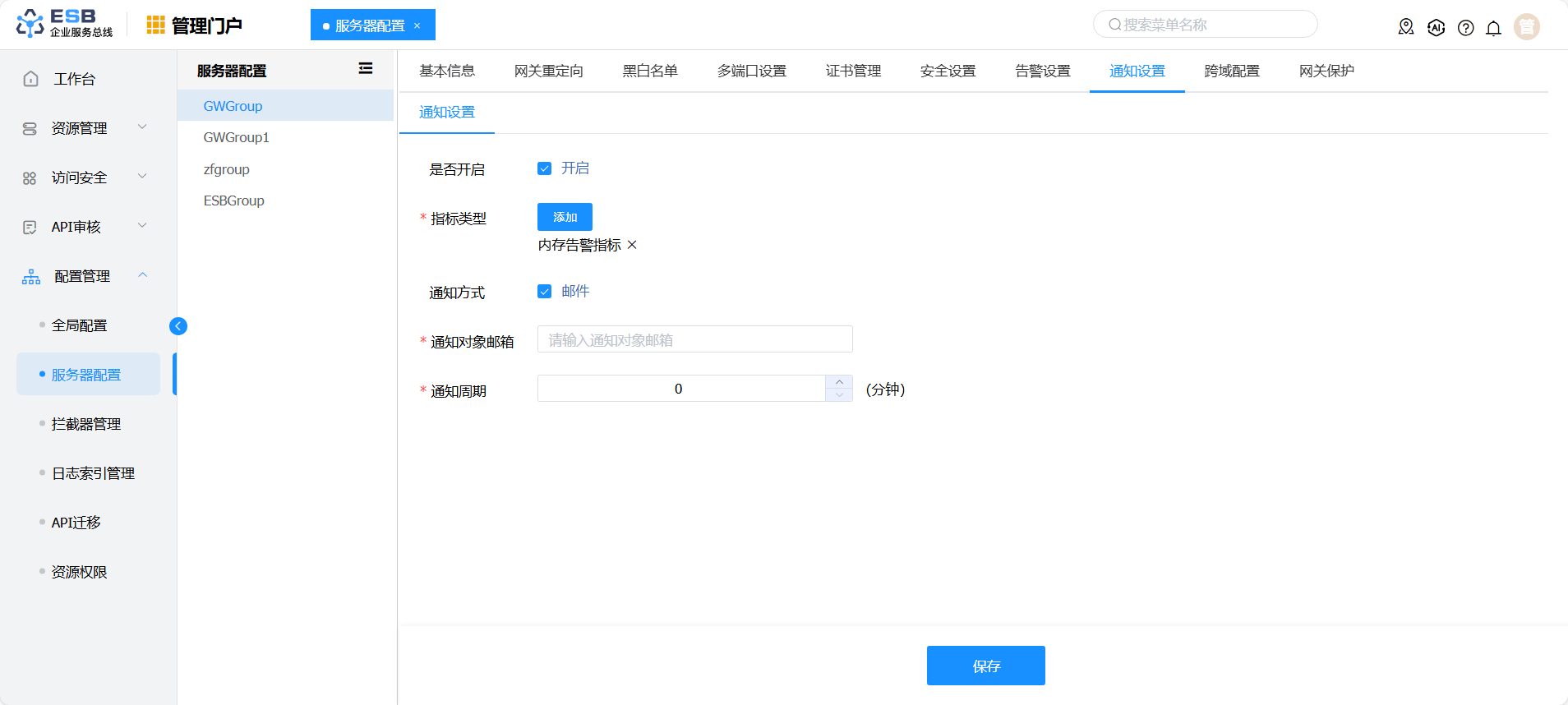Open the help question mark icon
The width and height of the screenshot is (1568, 705).
[1465, 28]
